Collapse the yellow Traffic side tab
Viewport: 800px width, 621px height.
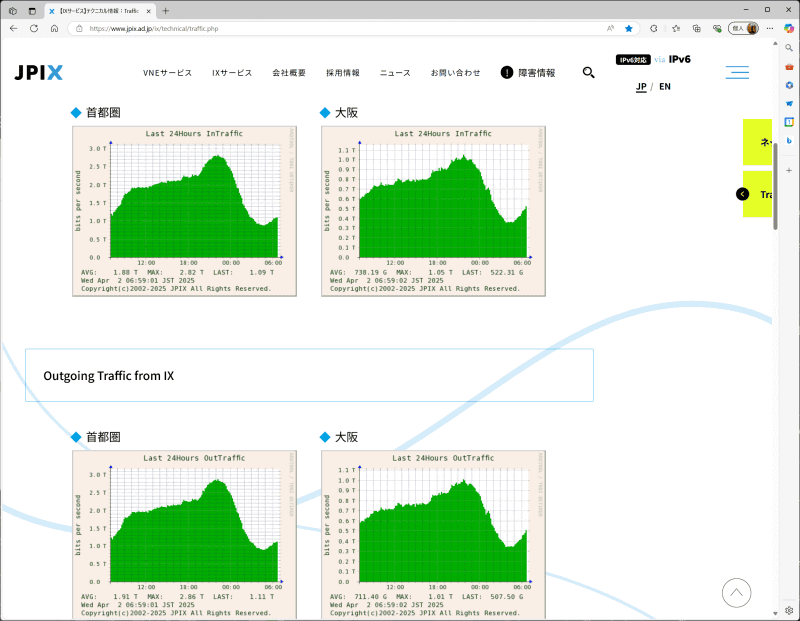743,194
